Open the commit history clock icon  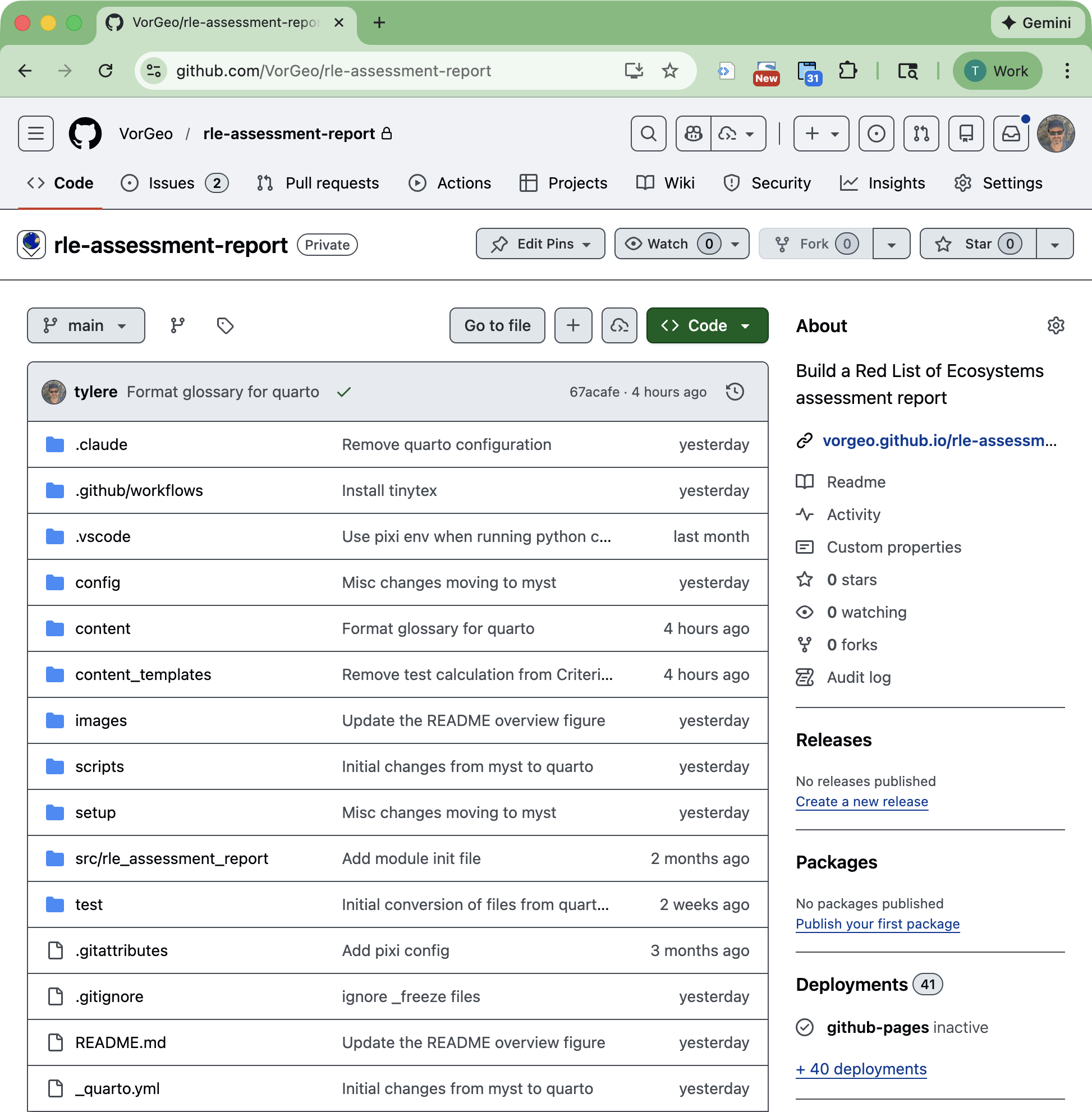[x=735, y=392]
